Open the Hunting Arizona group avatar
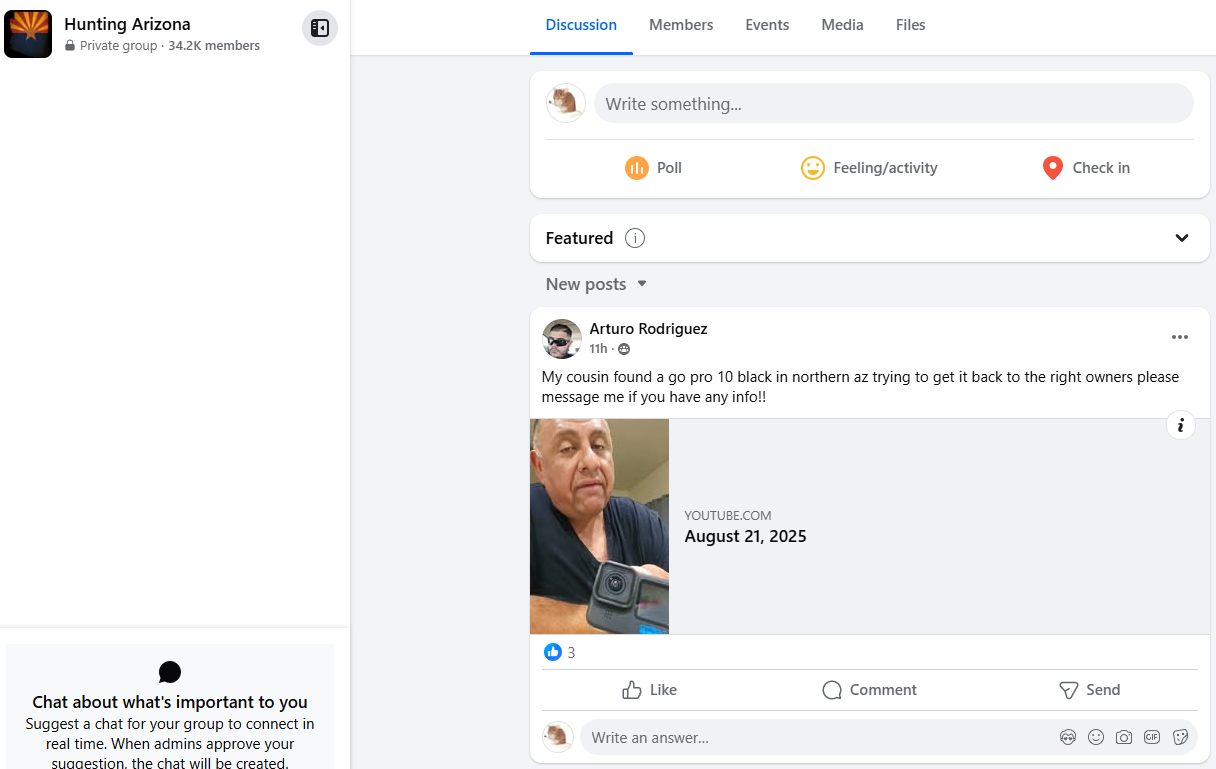Viewport: 1216px width, 769px height. (28, 34)
